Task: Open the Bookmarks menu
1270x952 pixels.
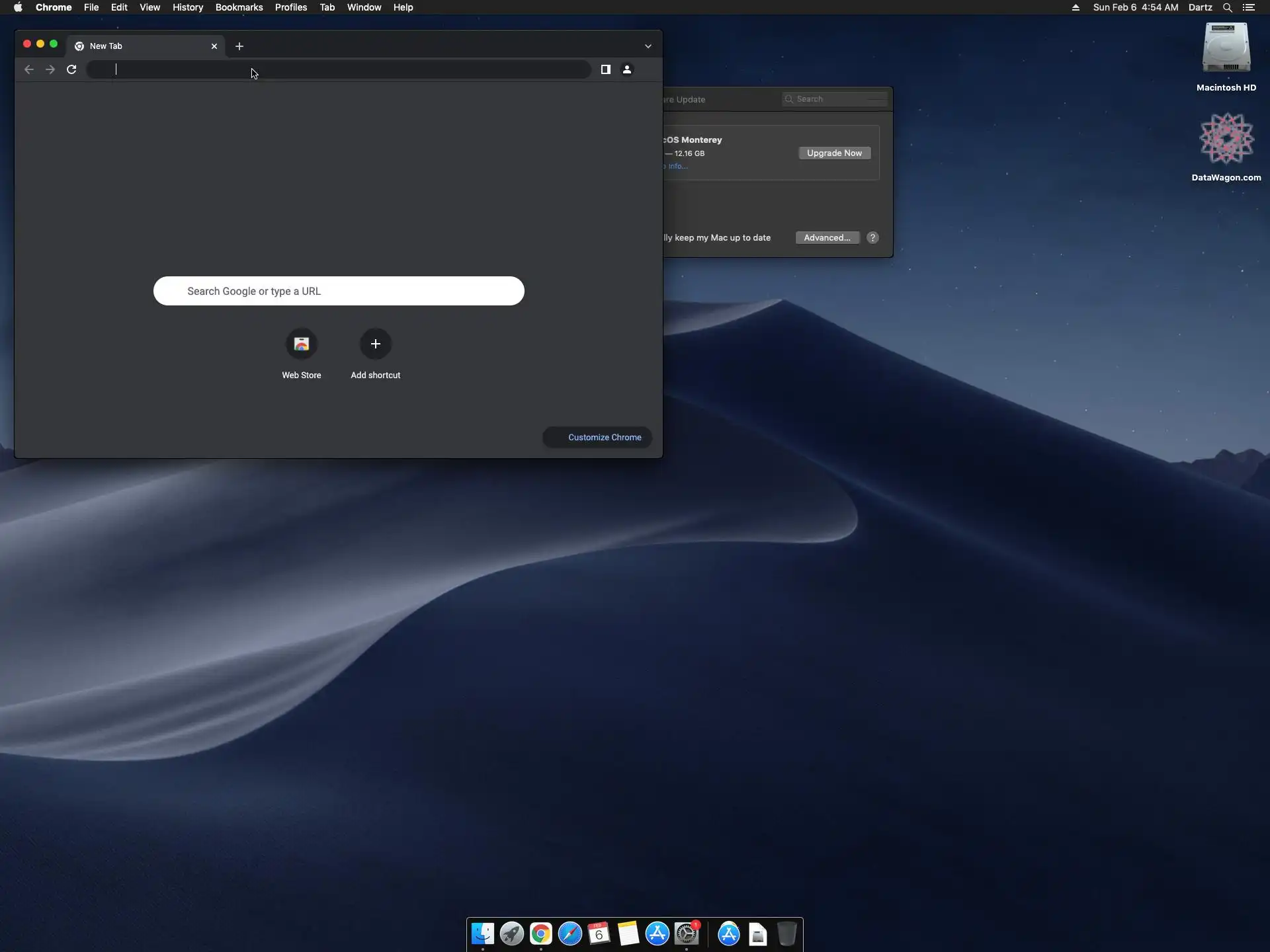Action: [239, 7]
